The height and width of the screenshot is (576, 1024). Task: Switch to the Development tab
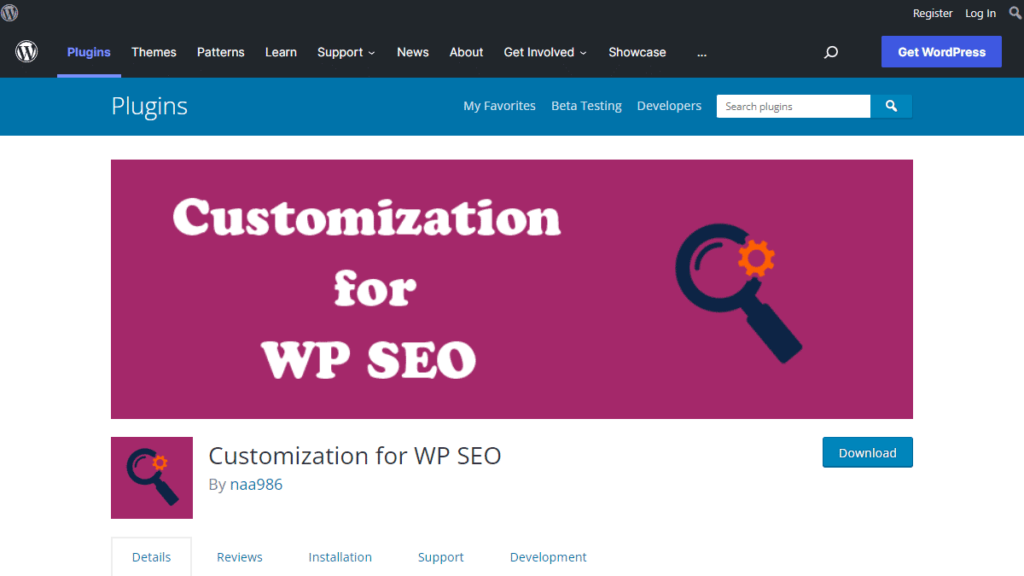tap(548, 557)
